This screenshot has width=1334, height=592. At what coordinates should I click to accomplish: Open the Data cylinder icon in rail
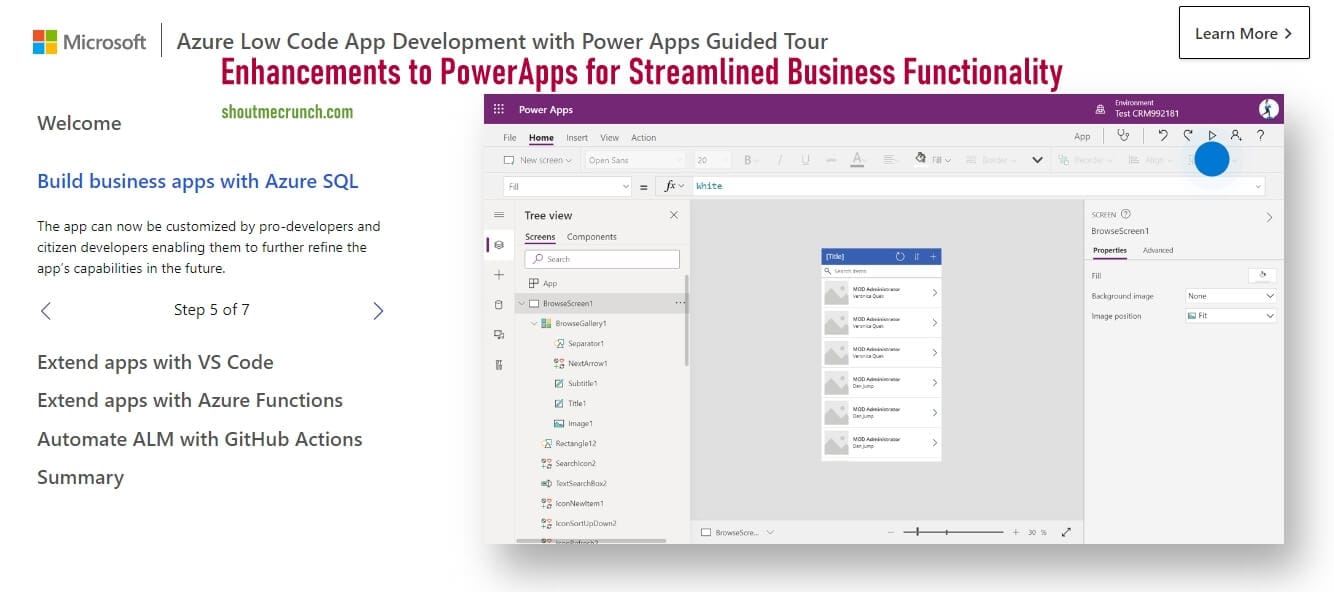[x=499, y=305]
